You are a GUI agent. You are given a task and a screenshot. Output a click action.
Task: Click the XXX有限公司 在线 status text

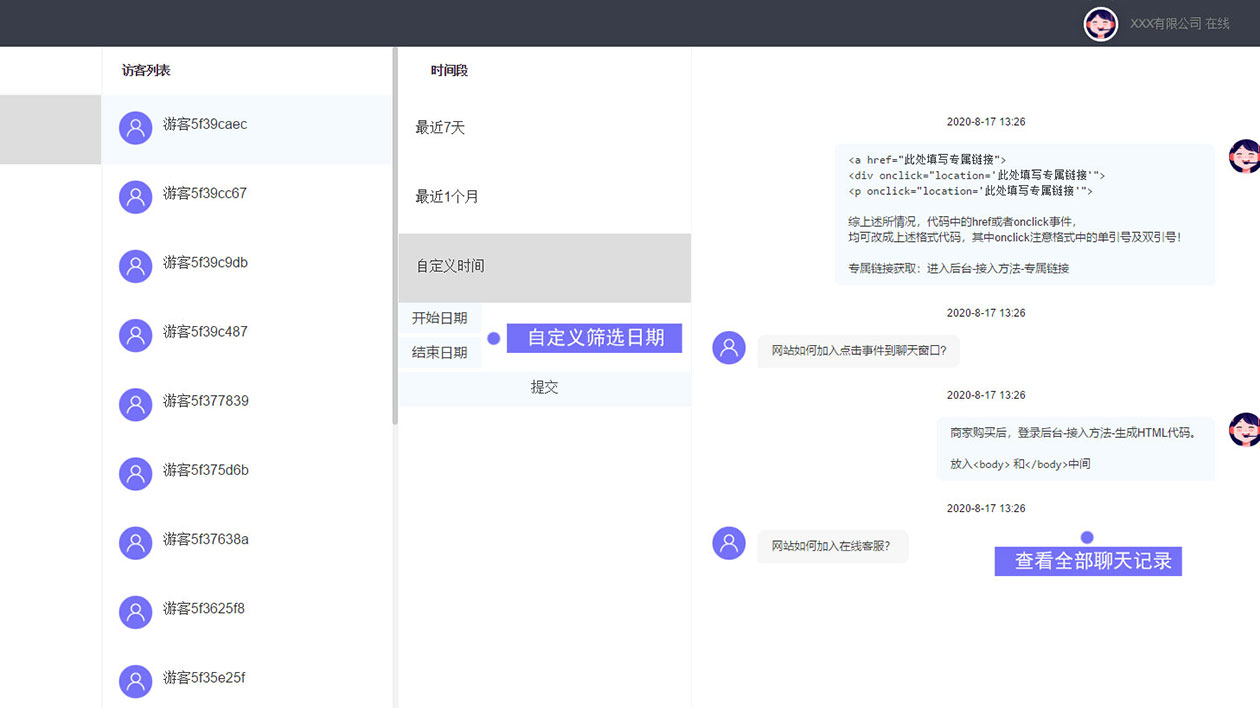coord(1180,24)
